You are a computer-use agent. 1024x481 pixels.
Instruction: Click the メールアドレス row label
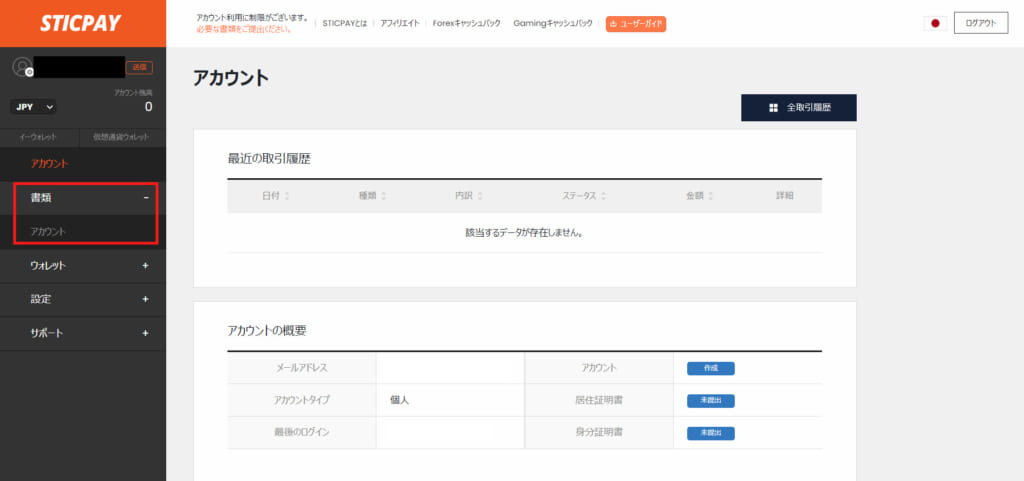tap(302, 368)
